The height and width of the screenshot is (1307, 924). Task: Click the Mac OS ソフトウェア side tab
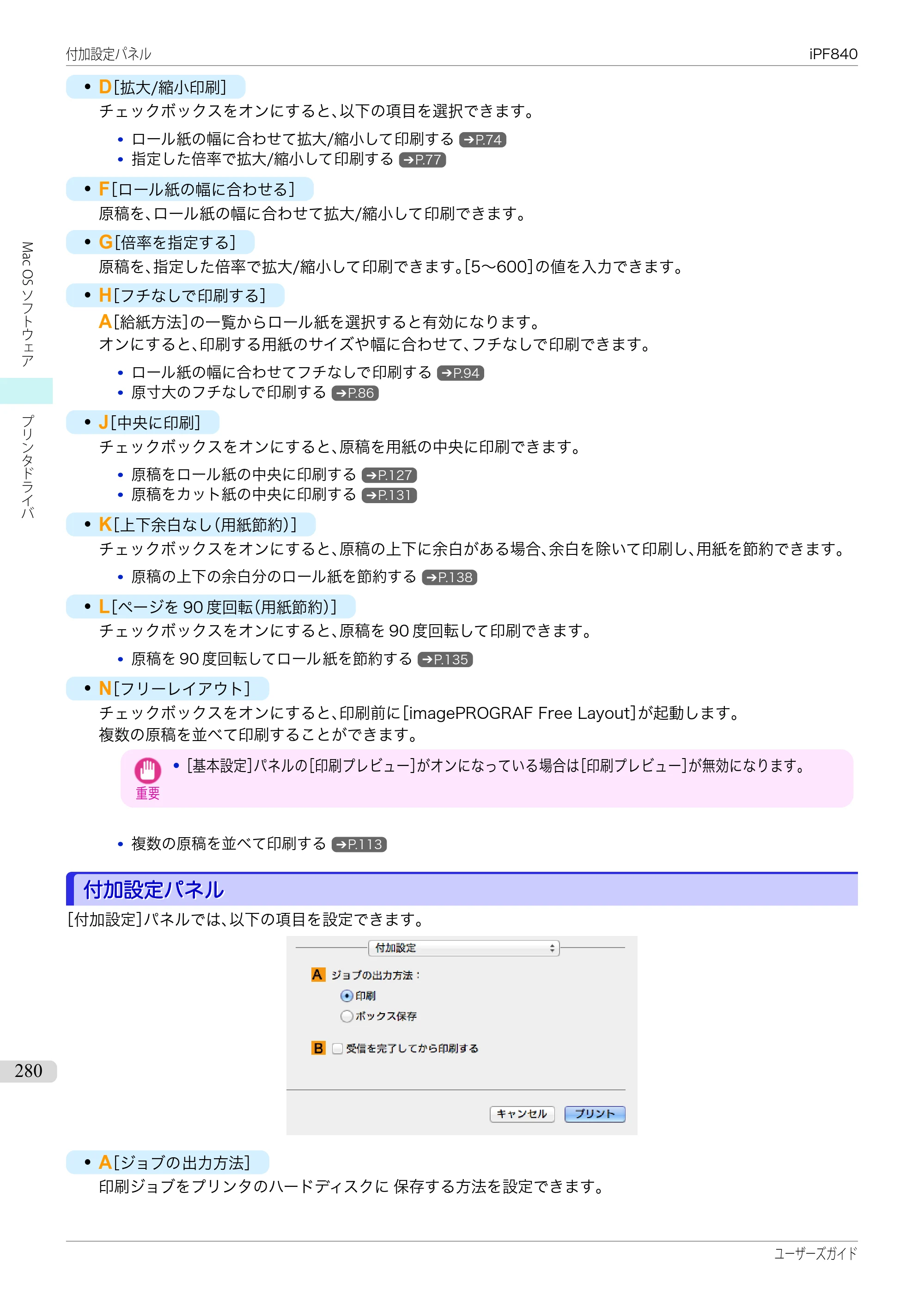pyautogui.click(x=27, y=304)
